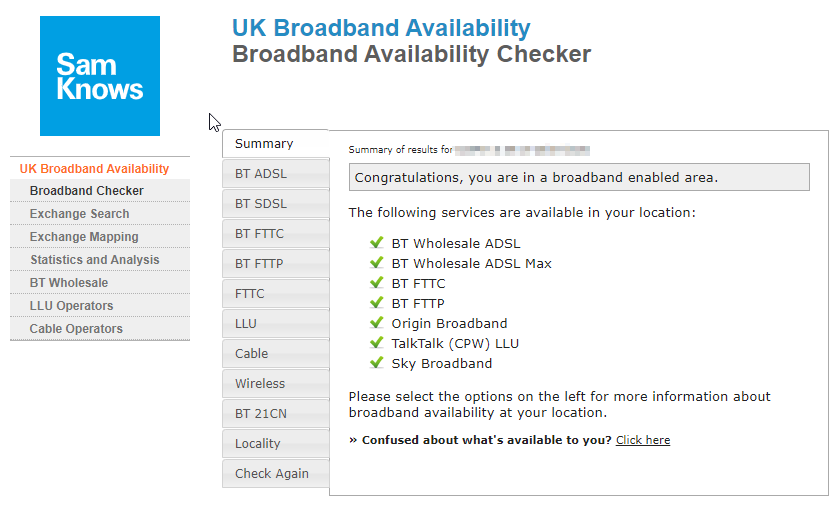This screenshot has height=507, width=837.
Task: Click the UK Broadband Availability heading link
Action: [381, 29]
